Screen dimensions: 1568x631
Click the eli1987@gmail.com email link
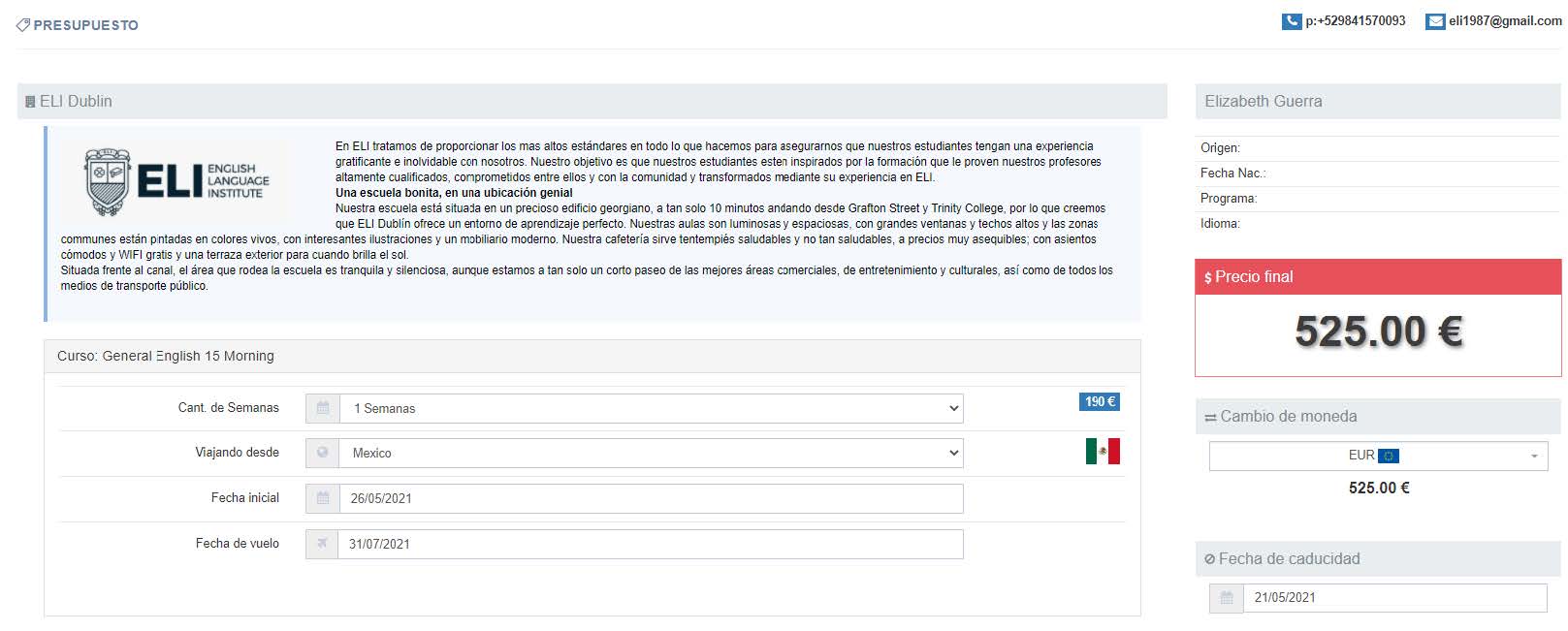click(x=1505, y=21)
